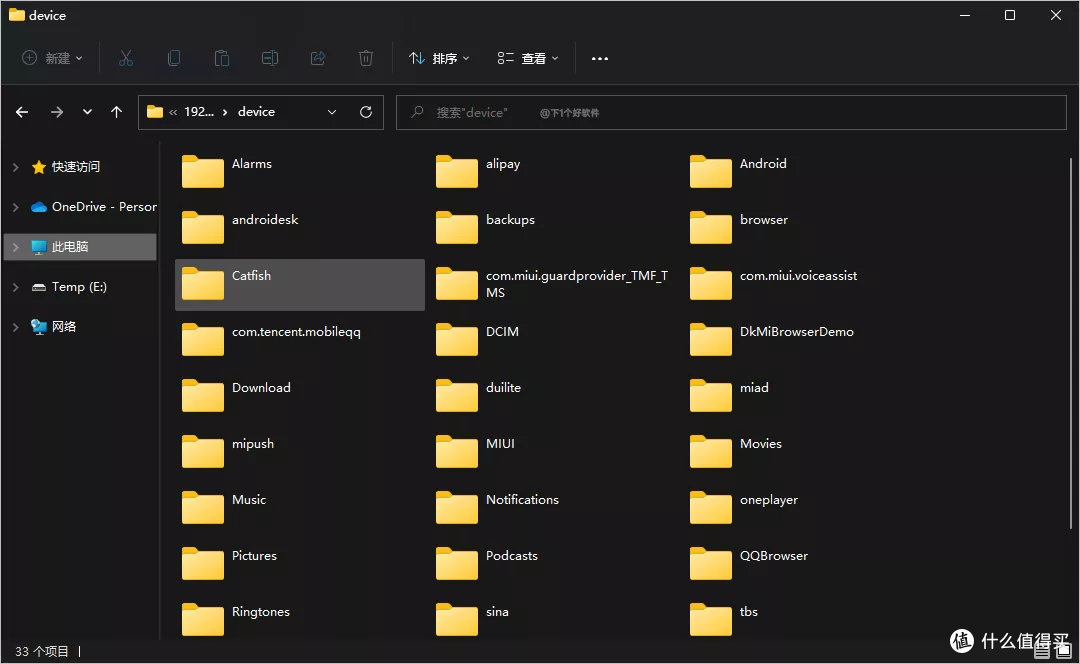Click the Share icon in toolbar
Viewport: 1080px width, 664px height.
point(318,59)
